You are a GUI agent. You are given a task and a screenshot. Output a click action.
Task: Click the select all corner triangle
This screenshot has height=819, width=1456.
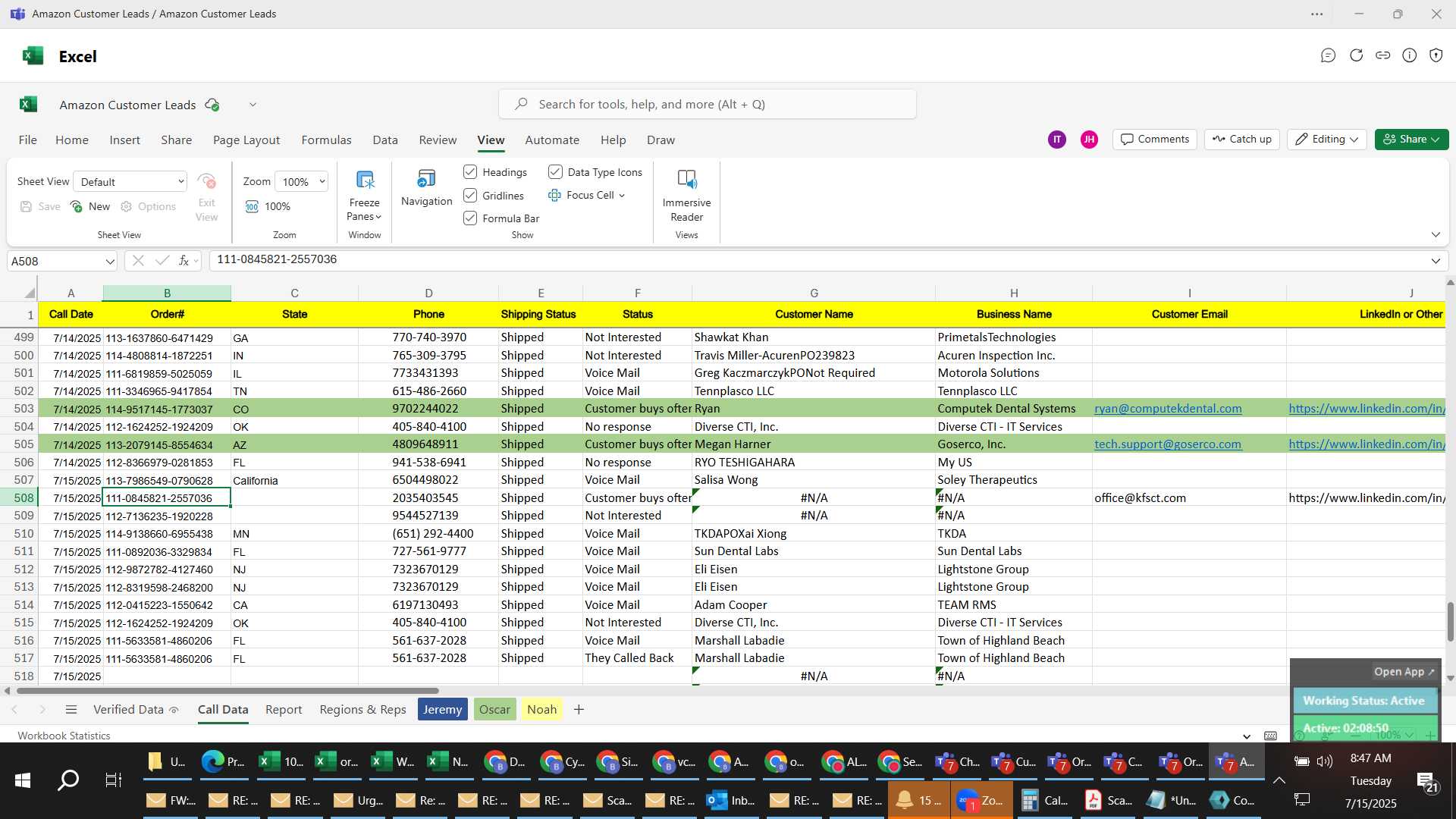[29, 293]
